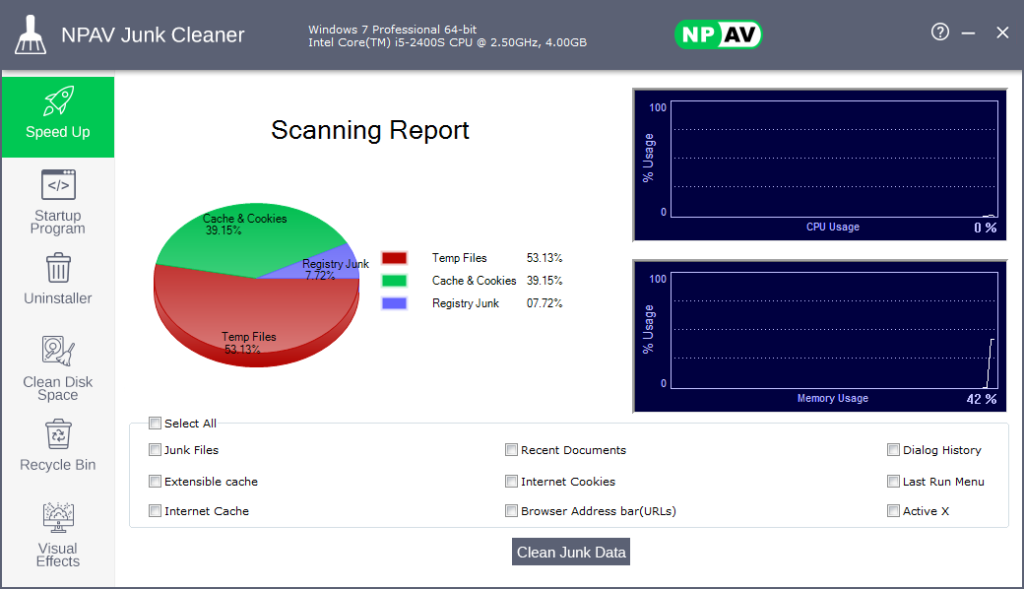Open the Startup Program code icon
This screenshot has height=589, width=1024.
58,185
